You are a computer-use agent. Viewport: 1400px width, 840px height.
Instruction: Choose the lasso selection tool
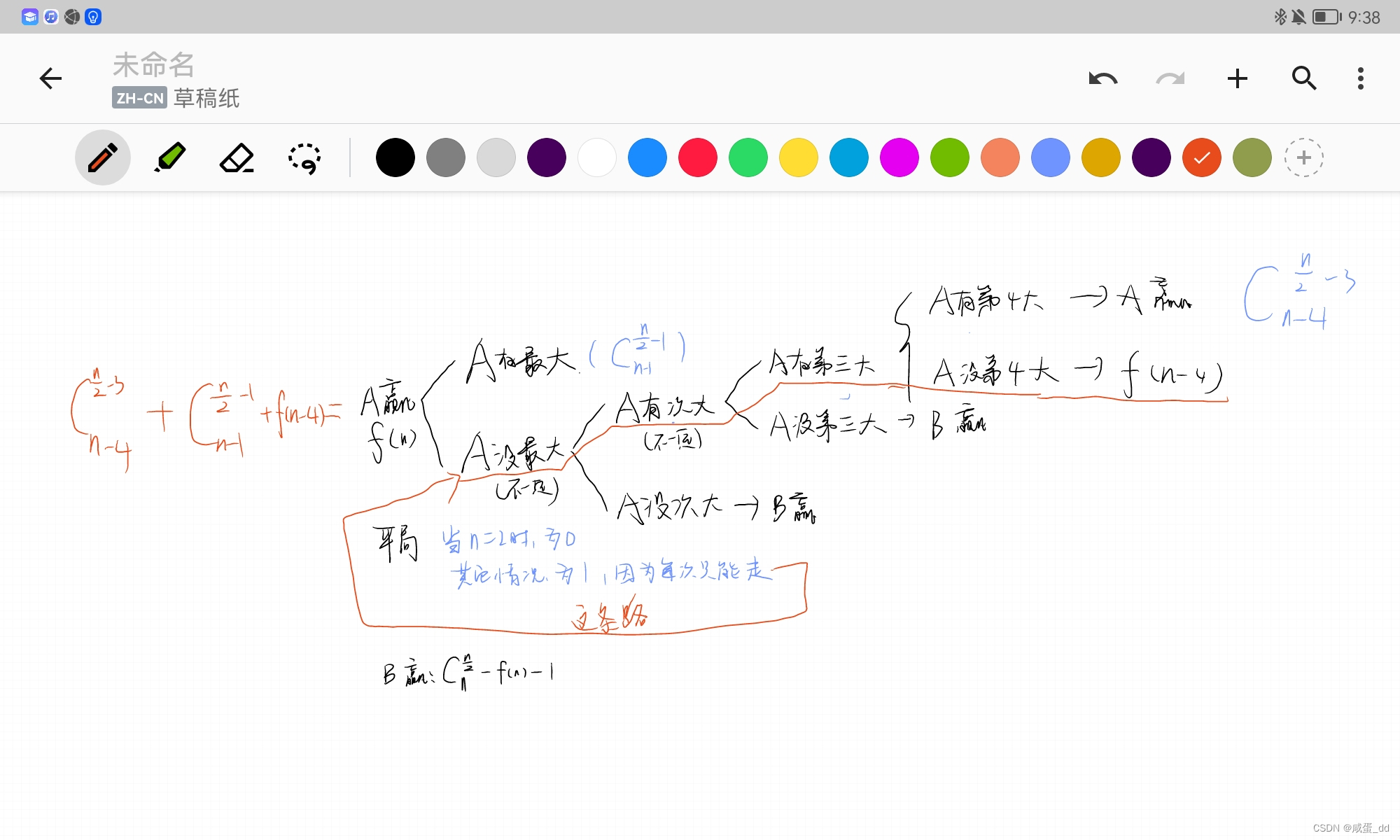point(304,157)
